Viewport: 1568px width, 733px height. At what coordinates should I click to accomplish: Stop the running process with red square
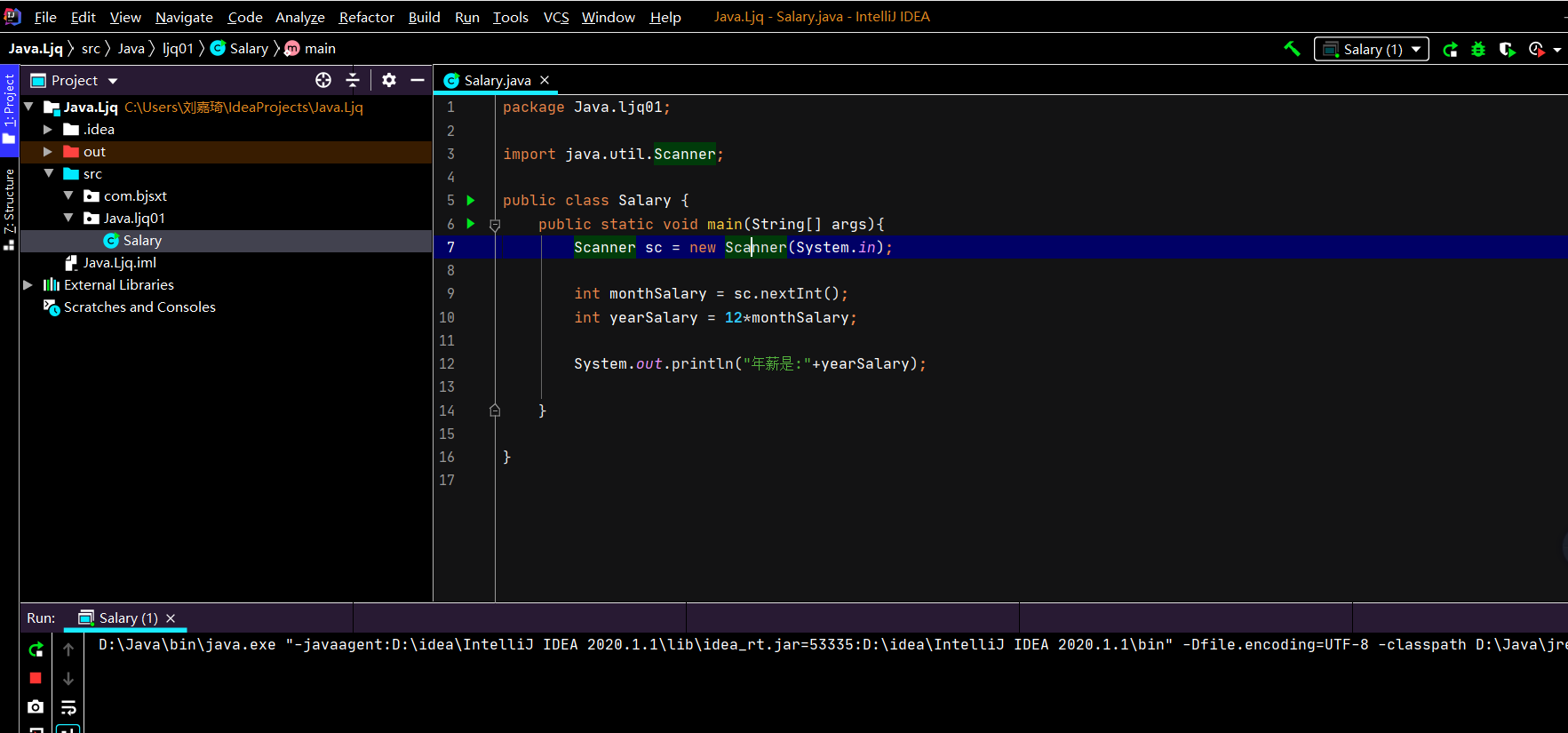click(36, 678)
